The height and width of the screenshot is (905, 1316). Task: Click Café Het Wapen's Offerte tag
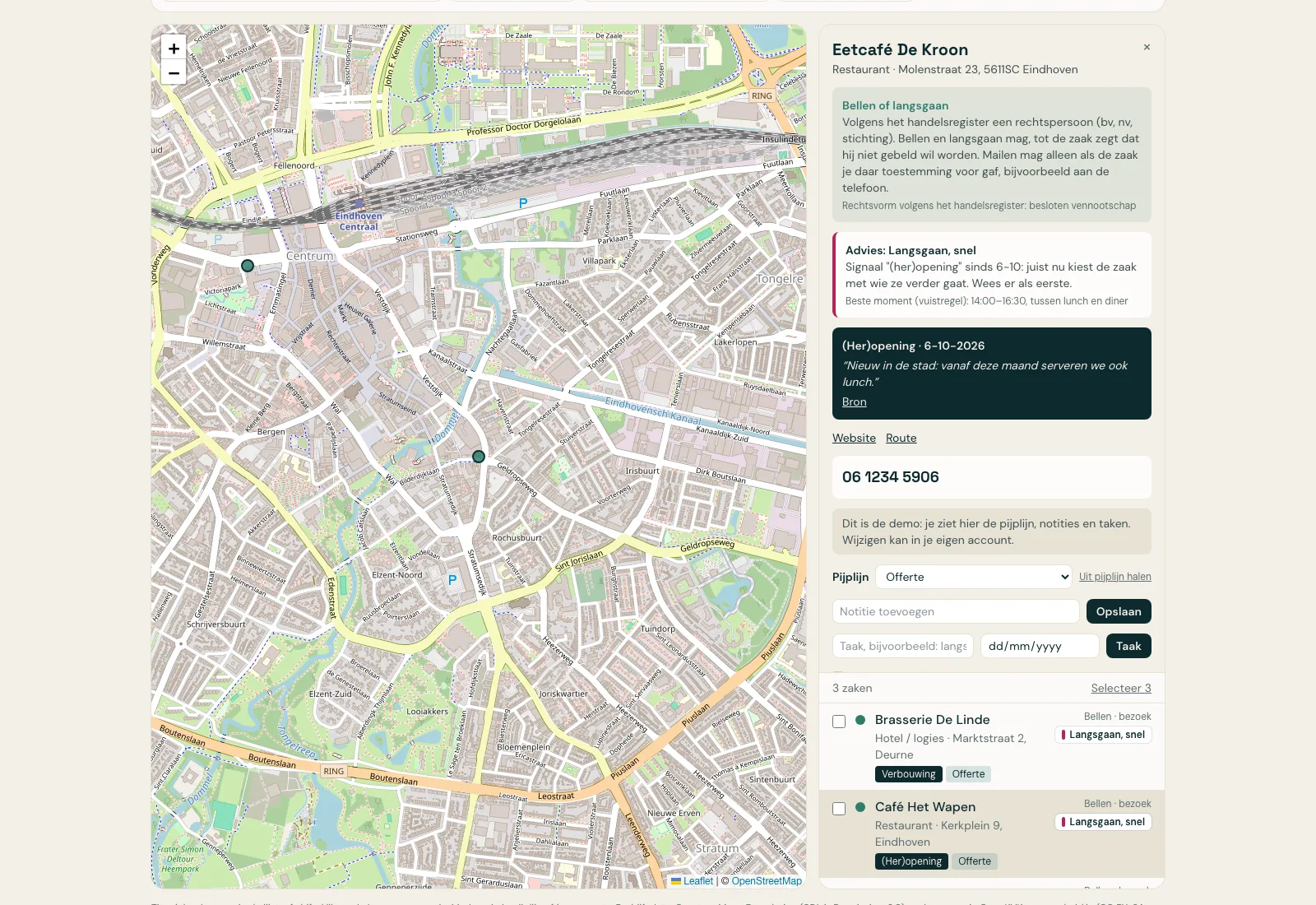975,861
